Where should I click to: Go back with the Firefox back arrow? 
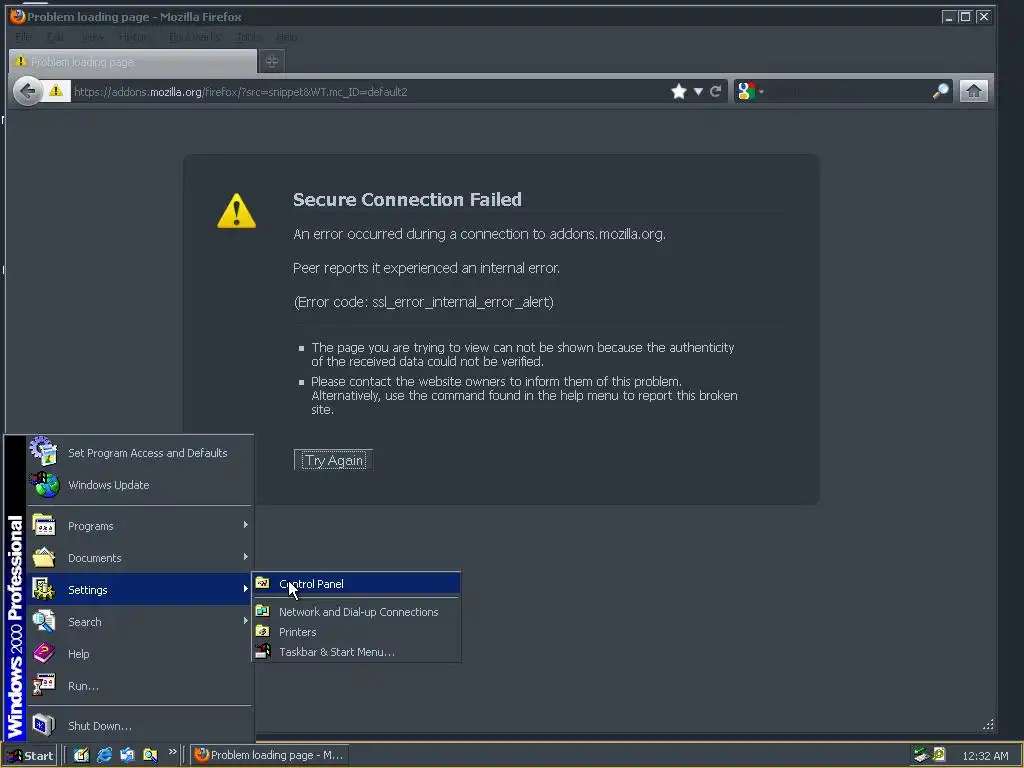click(x=27, y=91)
